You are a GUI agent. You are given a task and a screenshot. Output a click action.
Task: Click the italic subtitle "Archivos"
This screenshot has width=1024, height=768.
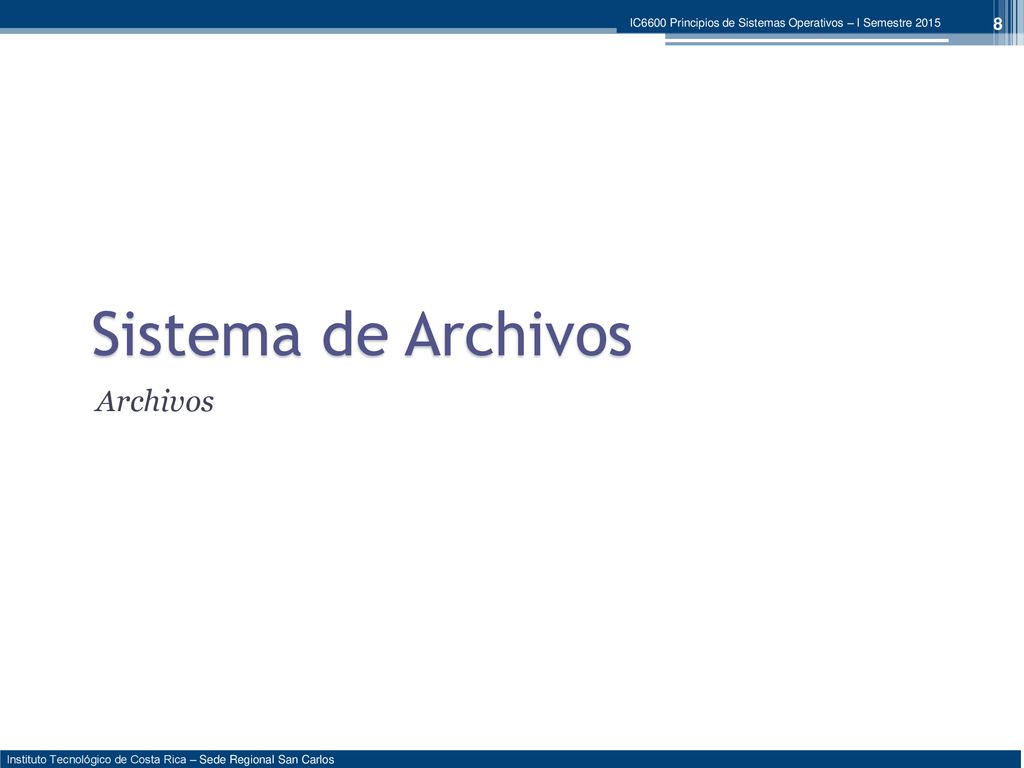point(155,402)
